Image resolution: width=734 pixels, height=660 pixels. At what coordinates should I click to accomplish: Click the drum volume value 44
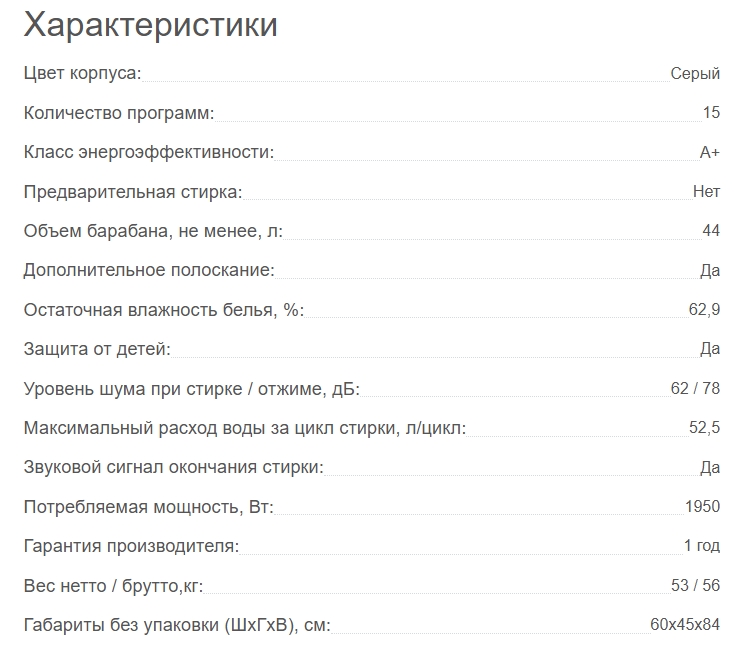[x=711, y=231]
